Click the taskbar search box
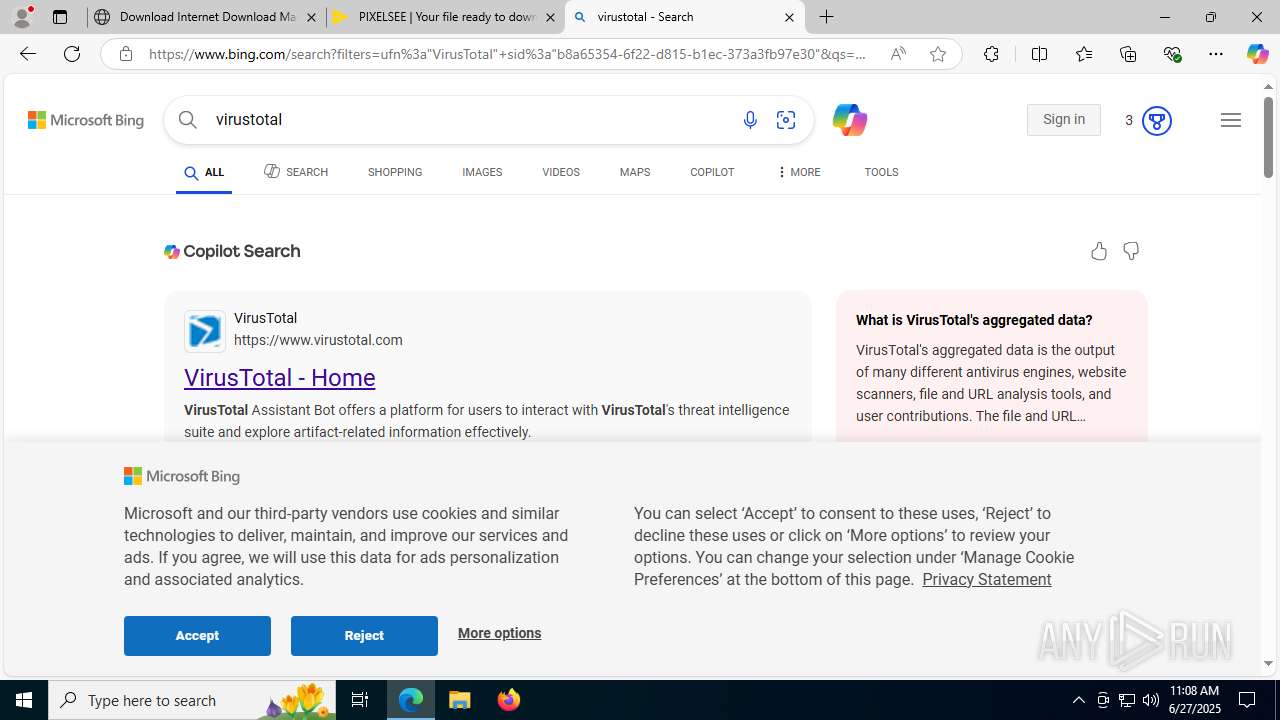Screen dimensions: 1280x720 coord(192,700)
